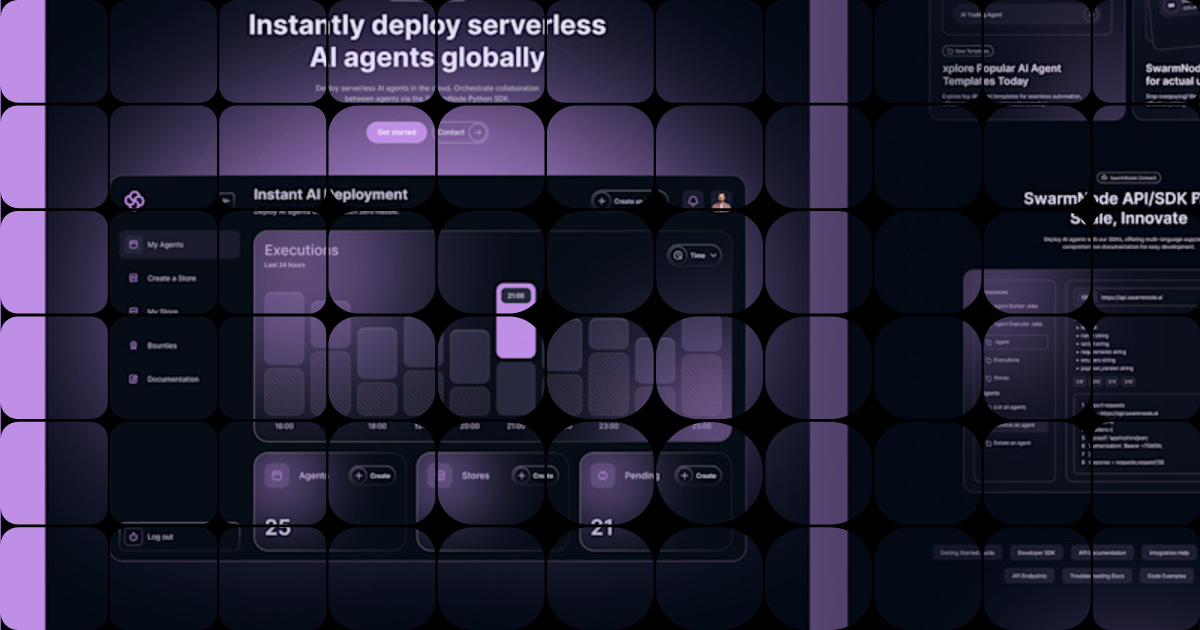Click the plus icon in the top Create button
Viewport: 1200px width, 630px height.
click(602, 200)
